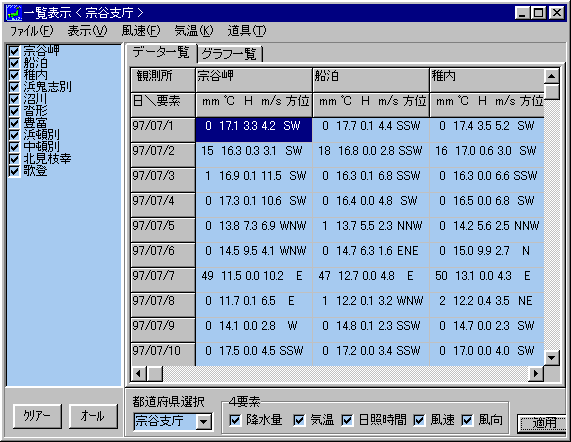Open the 道具(T) menu

pyautogui.click(x=247, y=31)
